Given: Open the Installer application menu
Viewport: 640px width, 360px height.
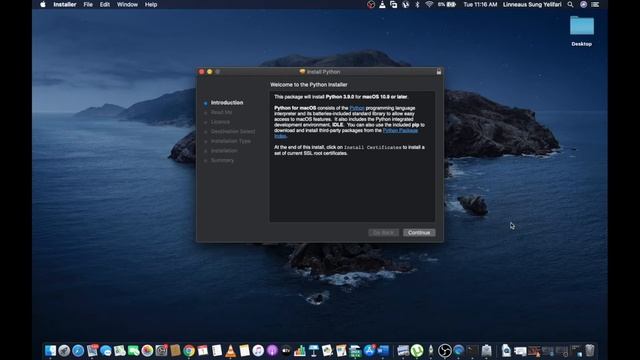Looking at the screenshot, I should 64,4.
